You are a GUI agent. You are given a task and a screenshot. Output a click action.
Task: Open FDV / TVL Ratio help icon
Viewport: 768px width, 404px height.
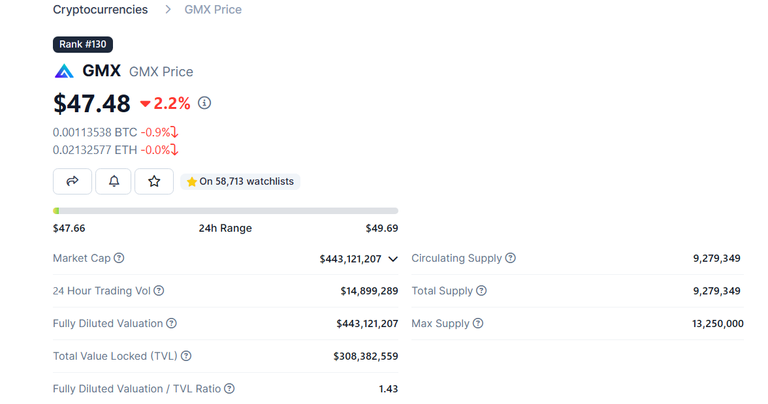coord(229,388)
